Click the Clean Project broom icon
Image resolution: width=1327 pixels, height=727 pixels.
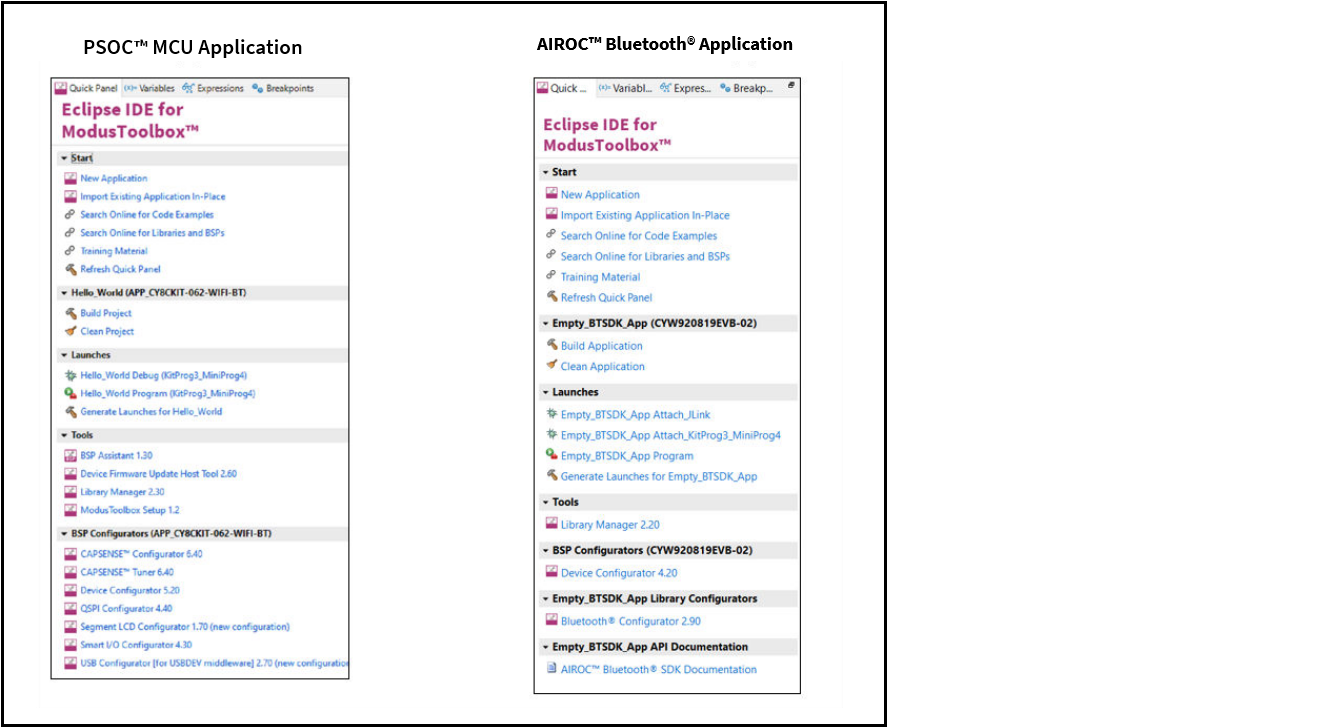pyautogui.click(x=71, y=331)
